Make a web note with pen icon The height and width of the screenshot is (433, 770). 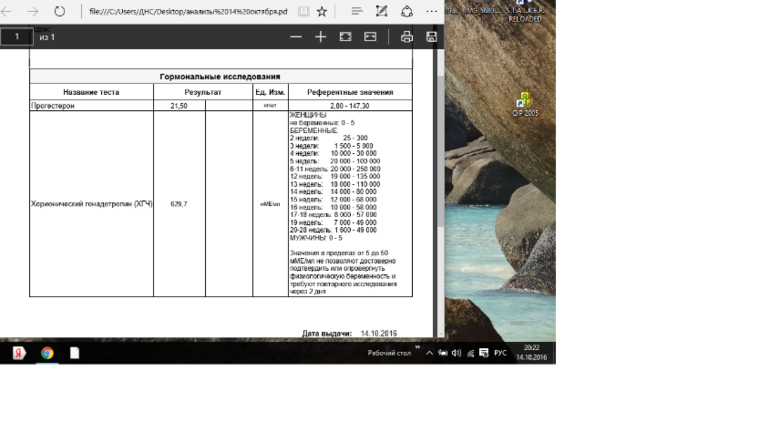(381, 11)
